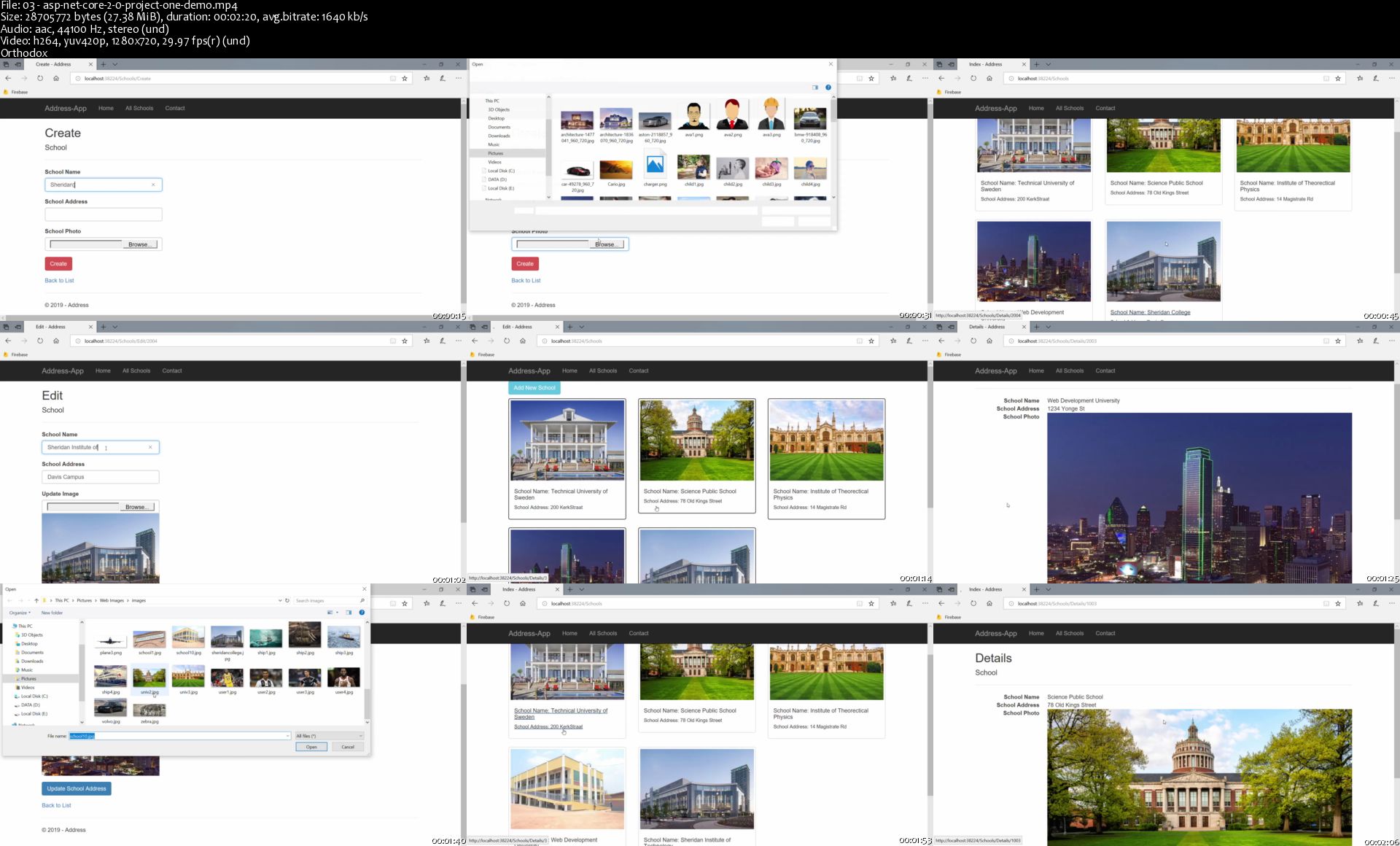Open School Name: Sheridan College link
This screenshot has height=846, width=1400.
click(1150, 312)
